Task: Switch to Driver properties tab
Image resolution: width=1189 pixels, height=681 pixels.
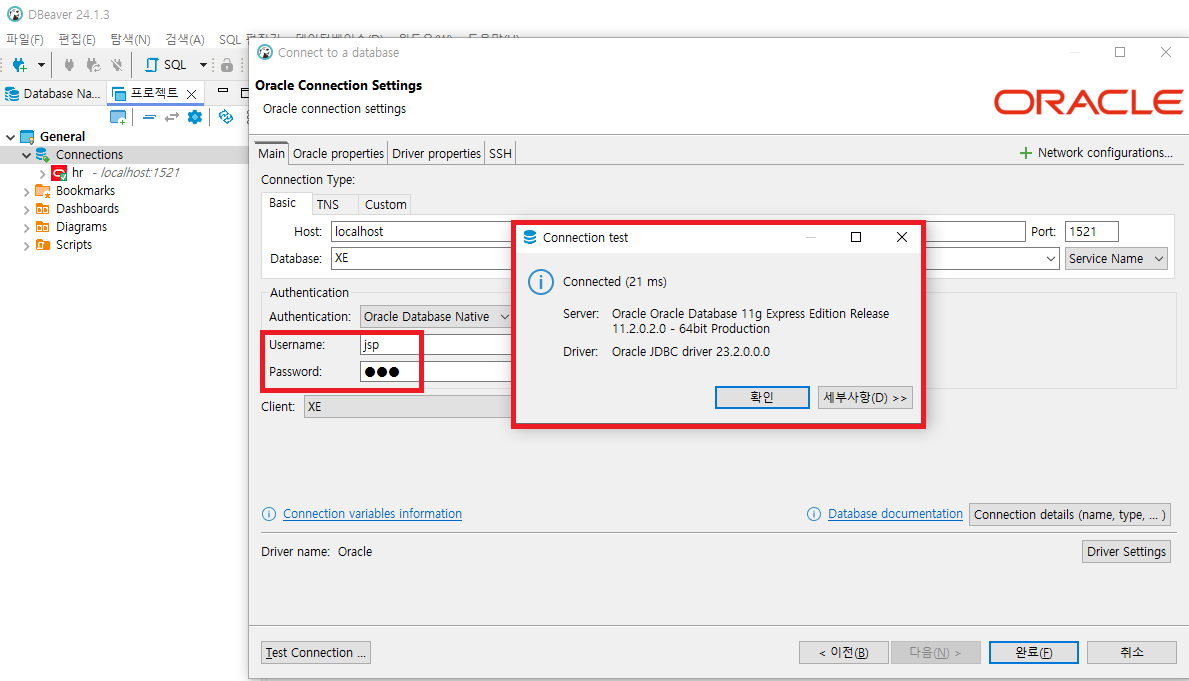Action: point(436,153)
